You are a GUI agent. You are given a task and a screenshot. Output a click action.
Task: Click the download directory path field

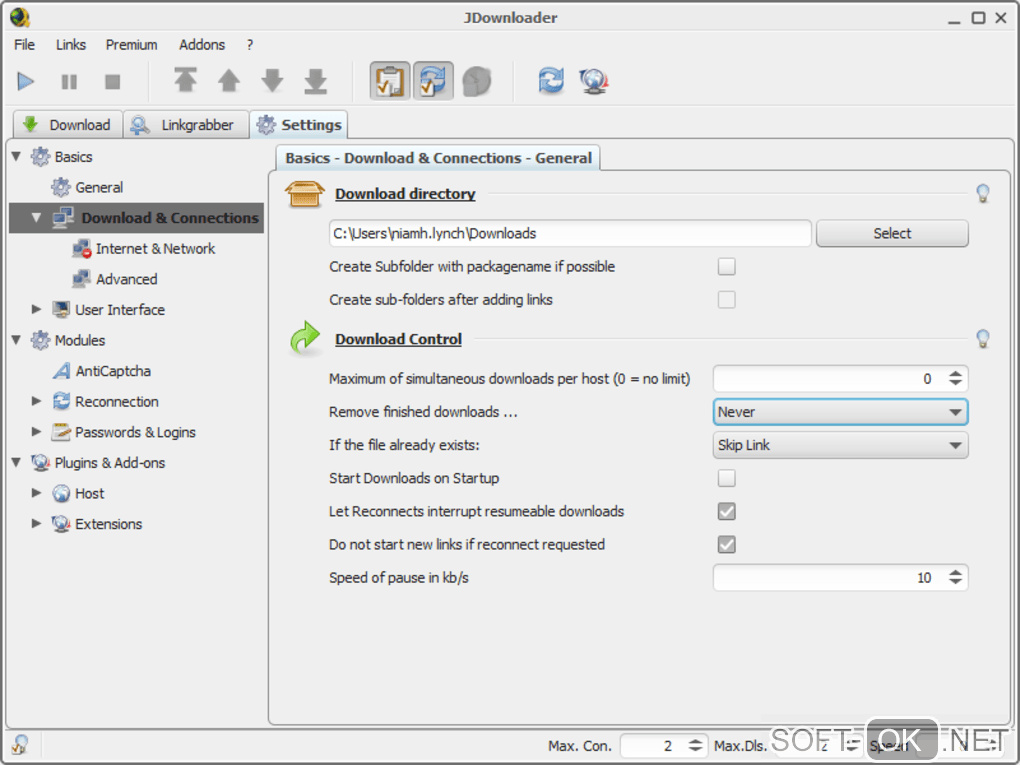[x=570, y=234]
